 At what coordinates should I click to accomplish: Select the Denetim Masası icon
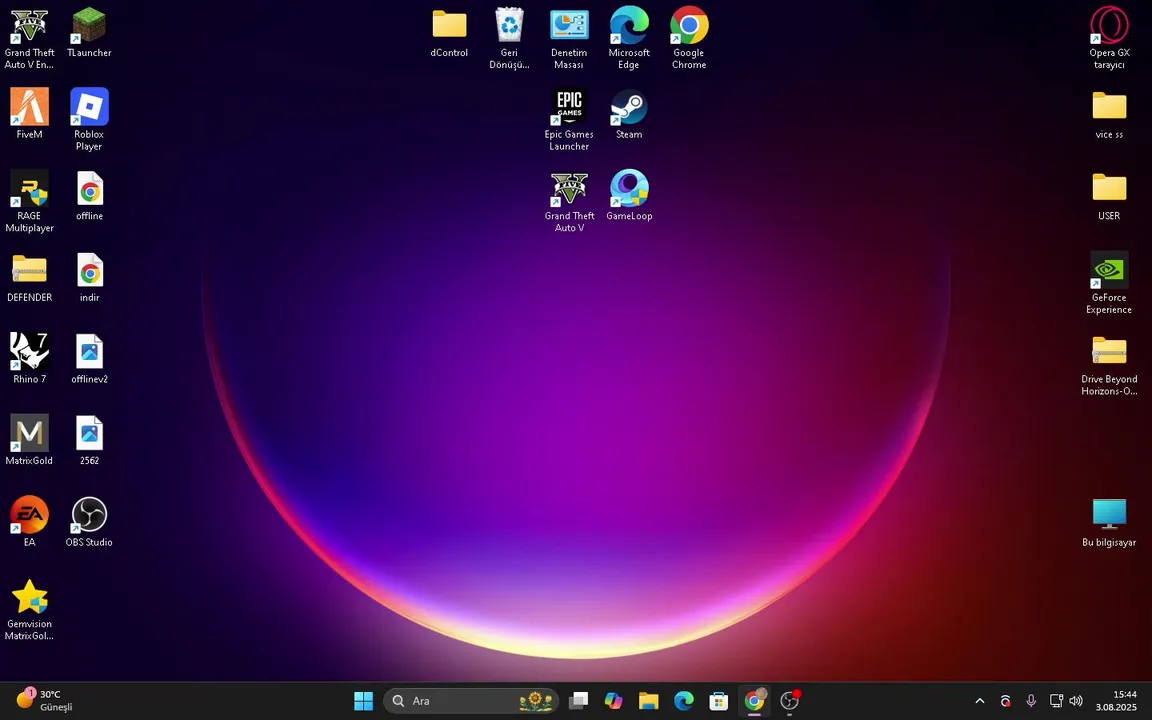click(569, 39)
